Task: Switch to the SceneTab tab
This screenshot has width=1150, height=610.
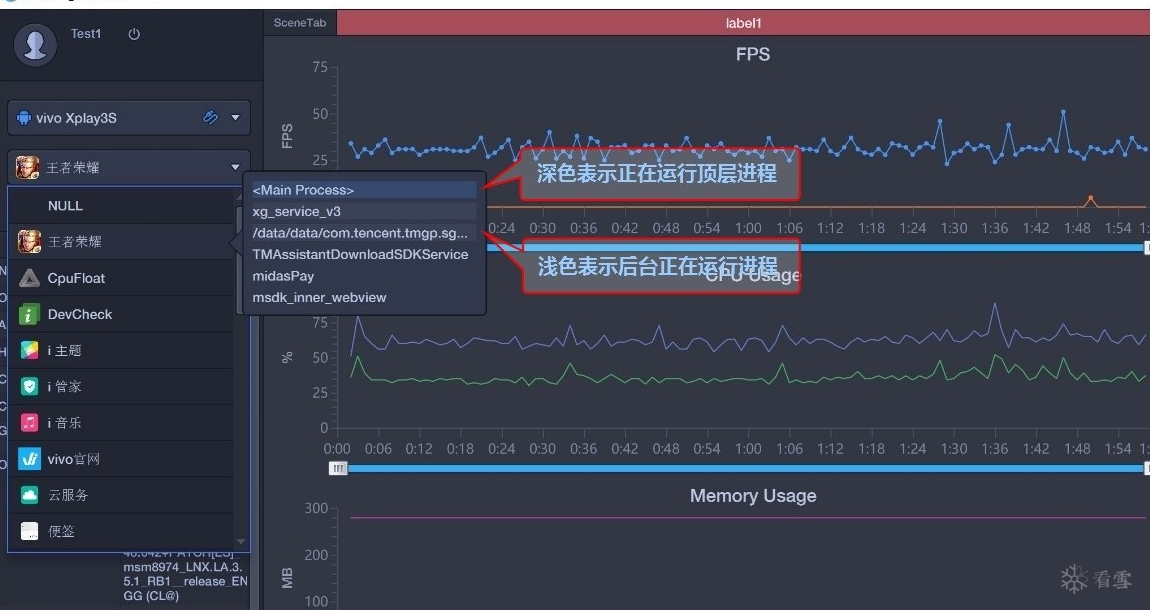Action: (300, 23)
